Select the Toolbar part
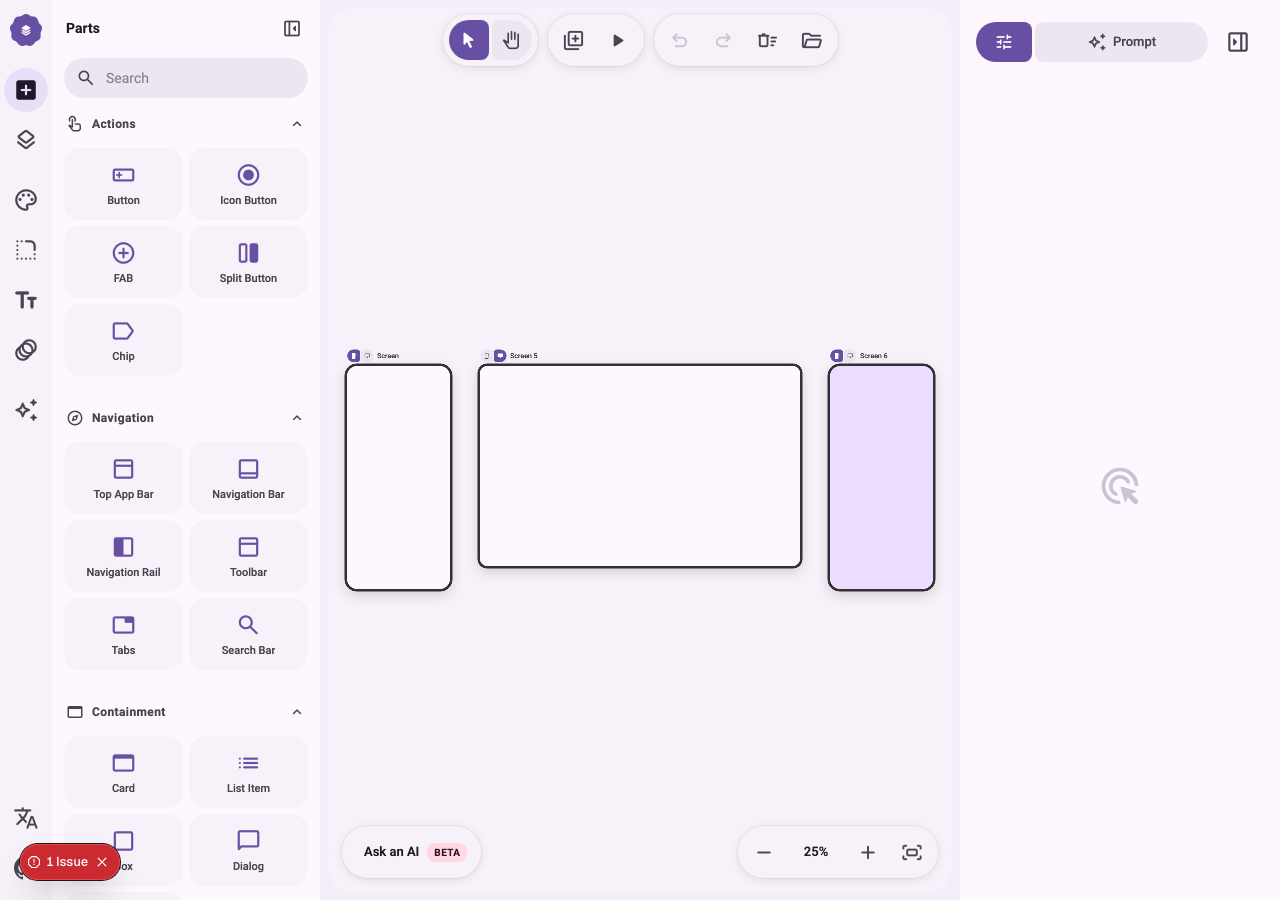The image size is (1280, 900). point(248,556)
